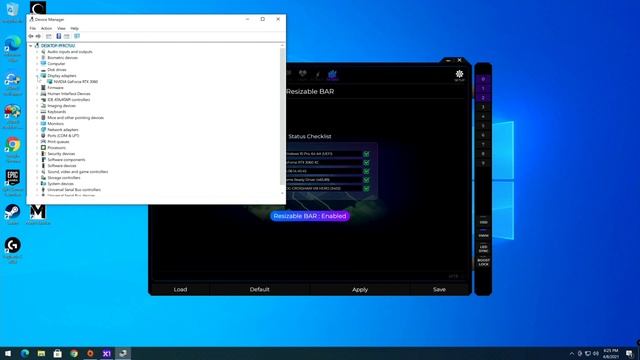Expand Human Interface Devices node

(x=37, y=93)
